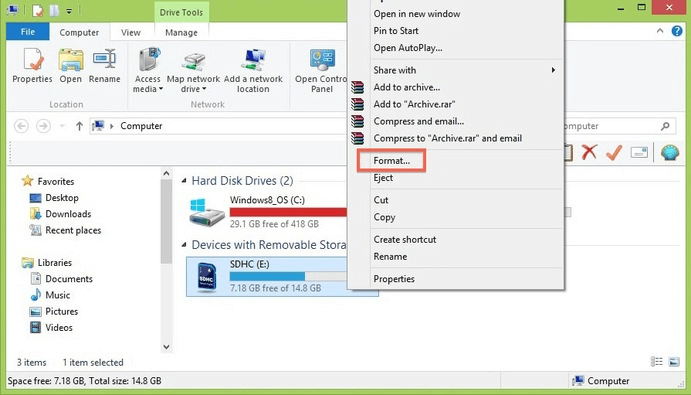This screenshot has height=395, width=691.
Task: Click navigation pane scroll down arrow
Action: coord(166,347)
